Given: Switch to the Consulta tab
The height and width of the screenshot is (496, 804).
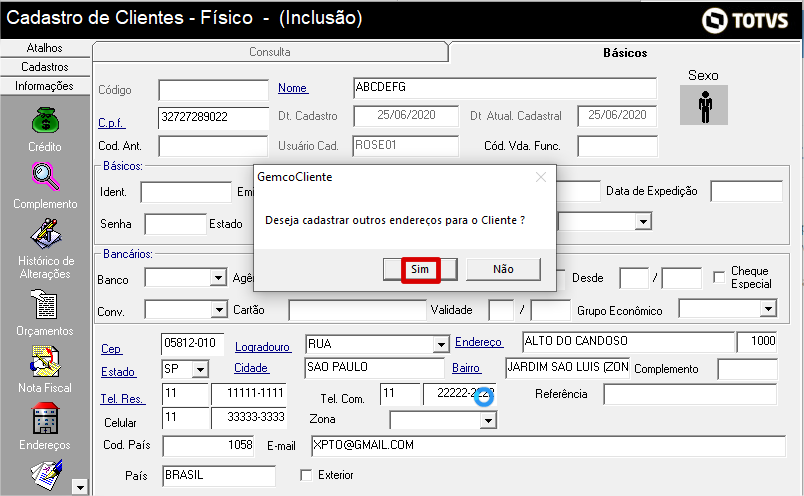Looking at the screenshot, I should (270, 52).
